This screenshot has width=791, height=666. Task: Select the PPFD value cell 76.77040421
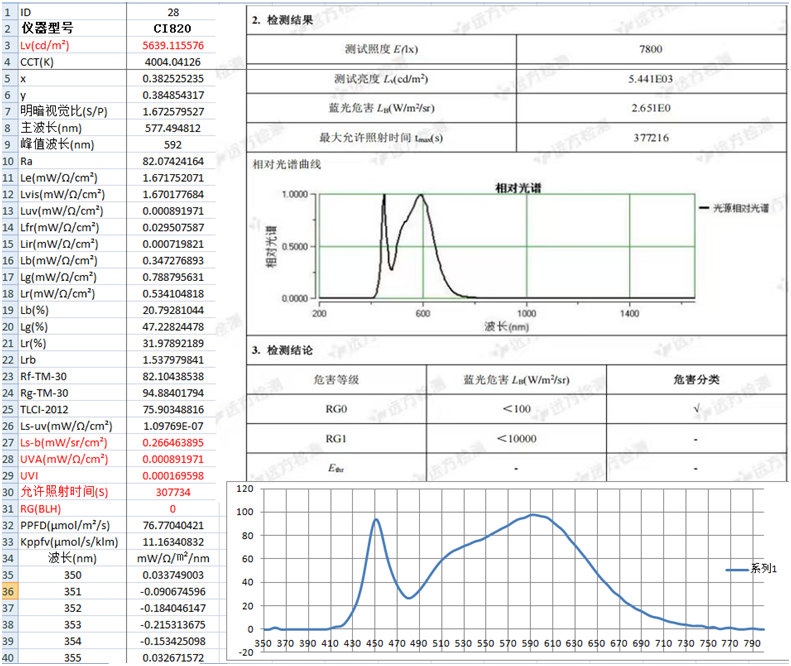point(173,525)
